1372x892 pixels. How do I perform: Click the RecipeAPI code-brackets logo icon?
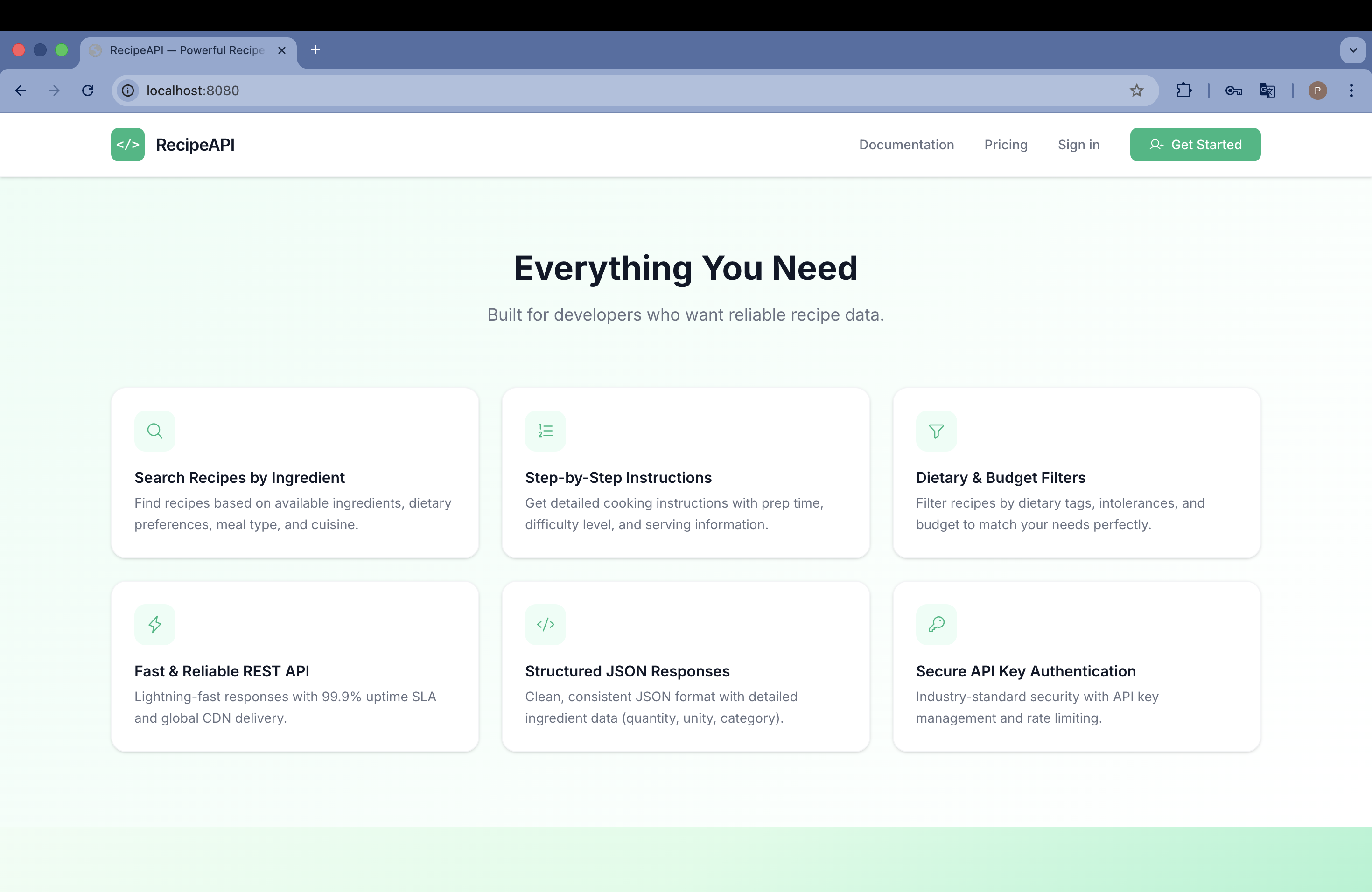click(127, 145)
